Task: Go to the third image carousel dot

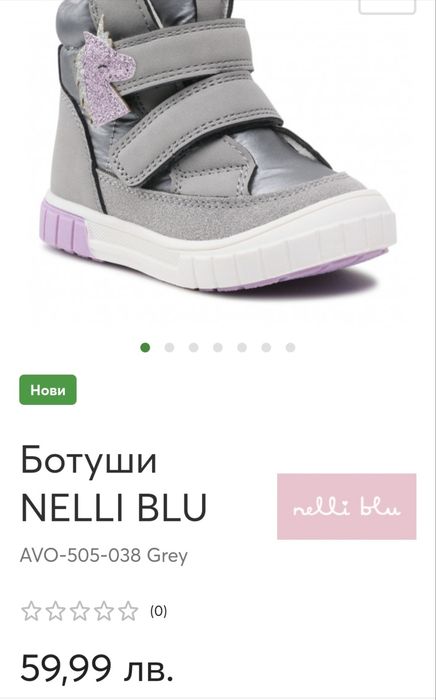Action: click(x=193, y=347)
